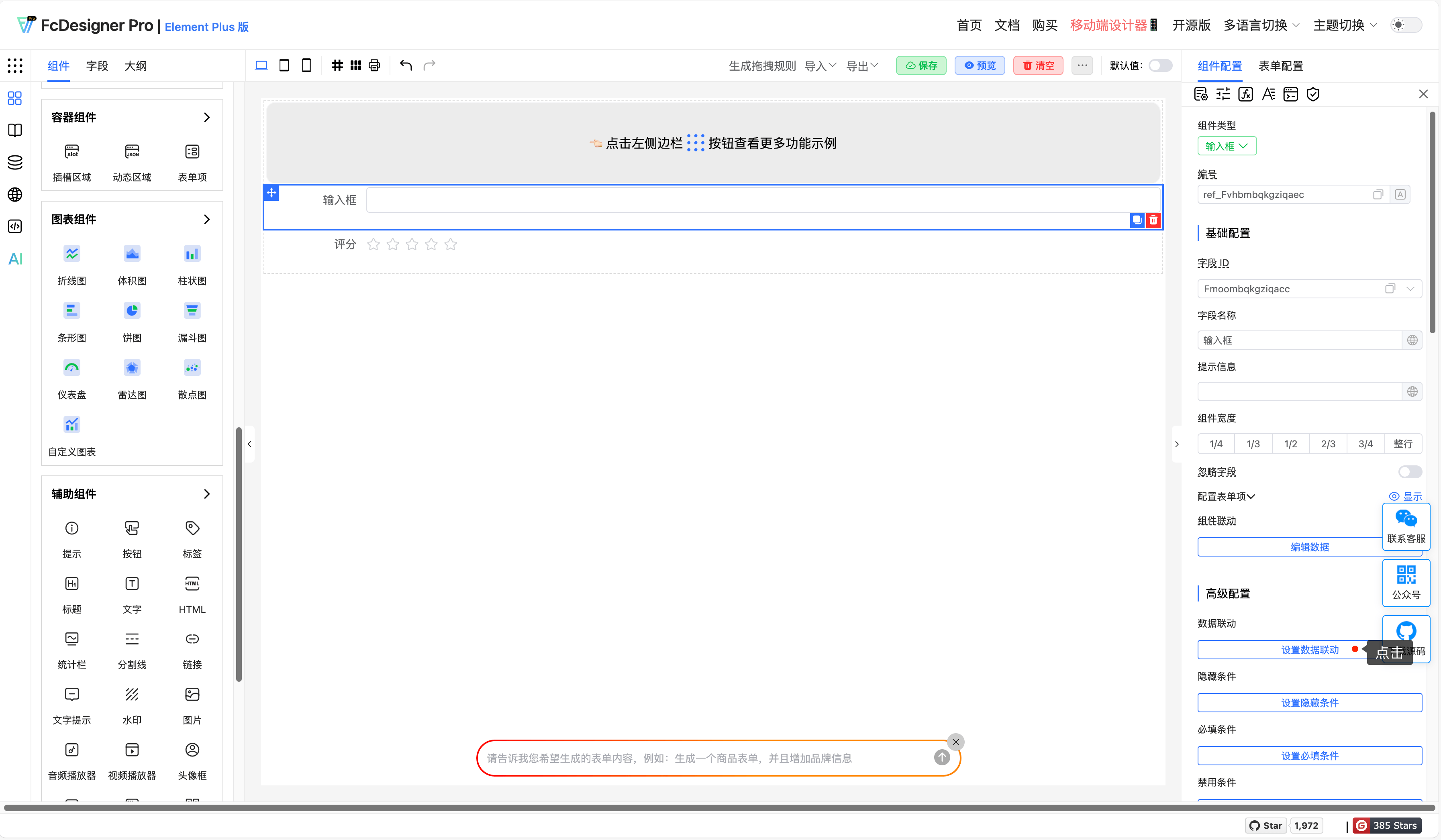Click the 设置隐藏条件 button

[1310, 703]
